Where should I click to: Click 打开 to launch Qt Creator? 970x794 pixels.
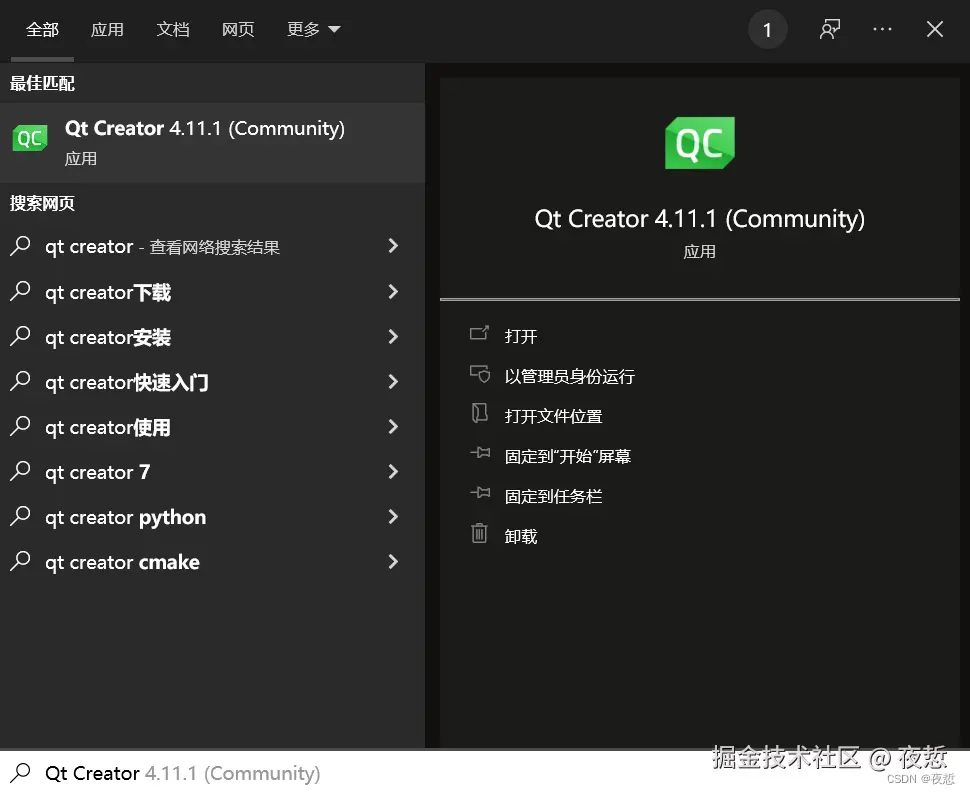point(522,335)
